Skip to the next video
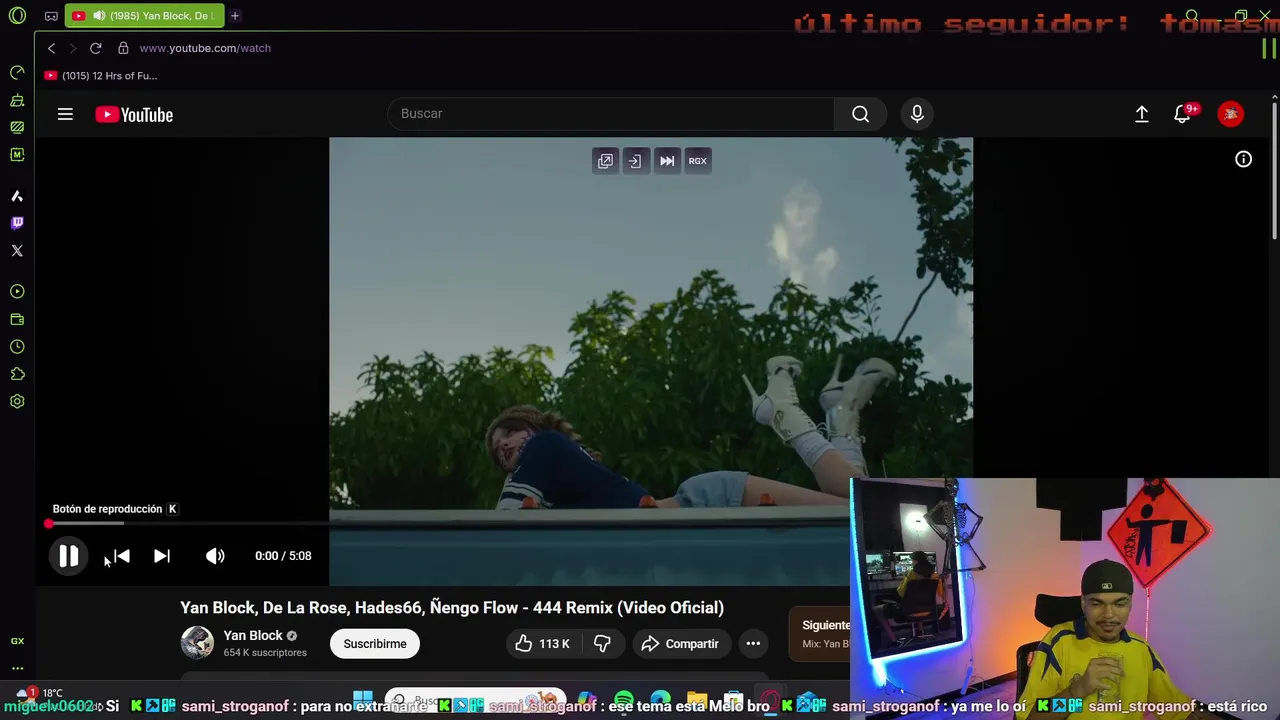 click(162, 556)
